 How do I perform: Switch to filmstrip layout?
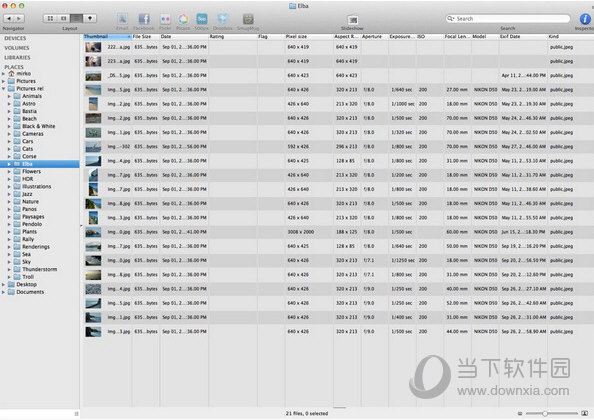63,18
